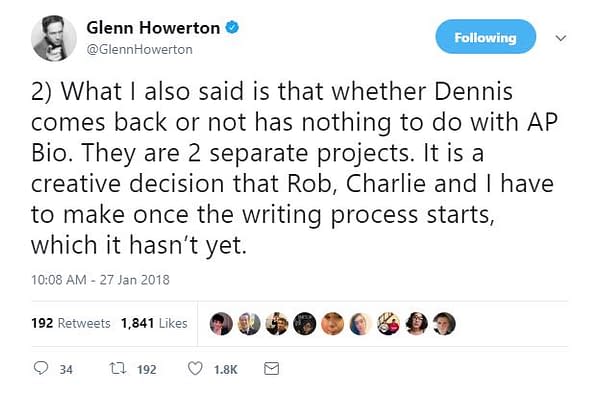600x393 pixels.
Task: Click the blue verified badge
Action: point(232,28)
